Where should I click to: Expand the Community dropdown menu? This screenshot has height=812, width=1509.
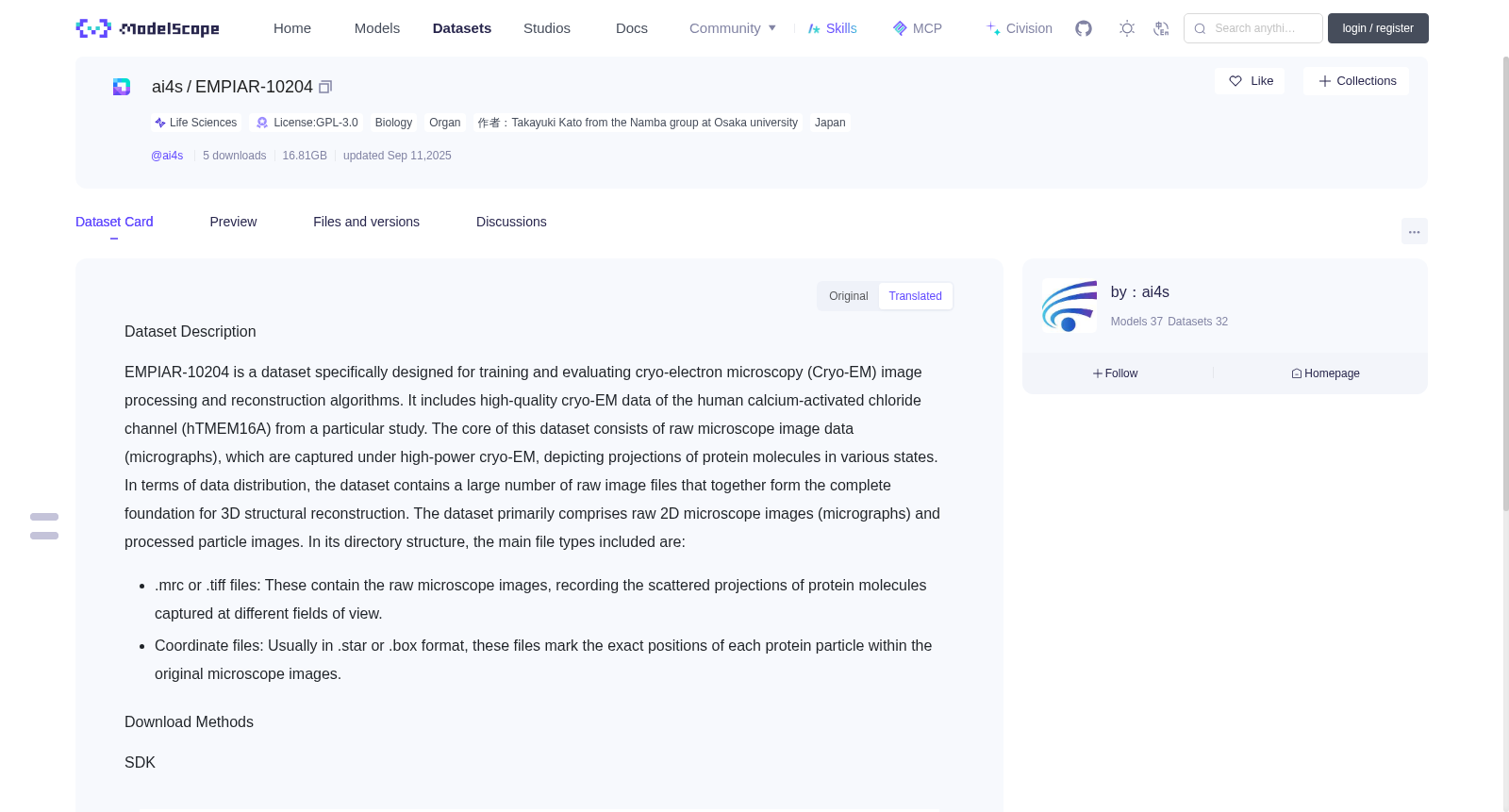[733, 28]
